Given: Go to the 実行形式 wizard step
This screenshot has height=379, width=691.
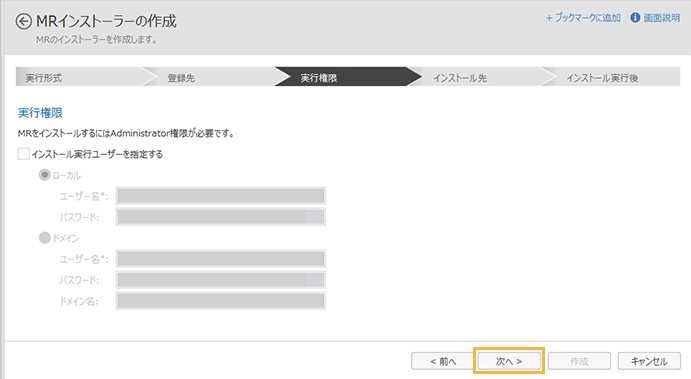Looking at the screenshot, I should point(79,78).
